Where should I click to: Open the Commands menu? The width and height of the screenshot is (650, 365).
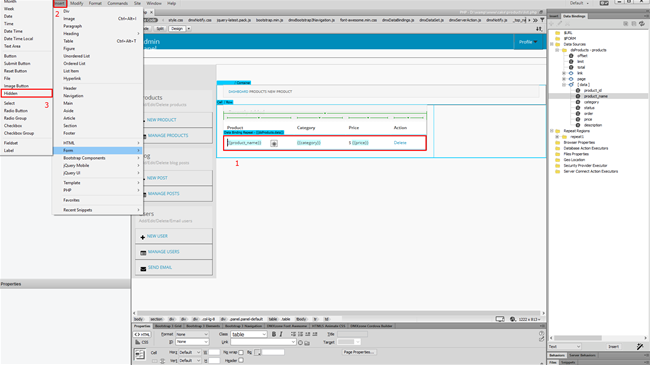tap(117, 3)
